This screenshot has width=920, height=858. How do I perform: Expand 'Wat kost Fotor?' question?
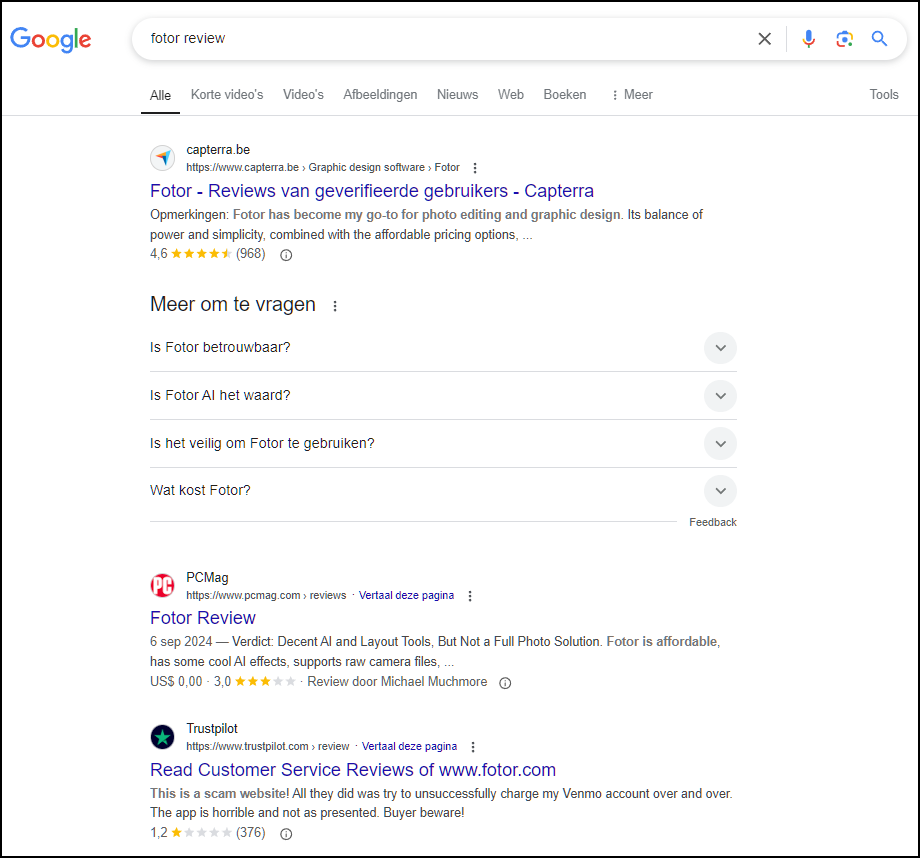coord(720,491)
